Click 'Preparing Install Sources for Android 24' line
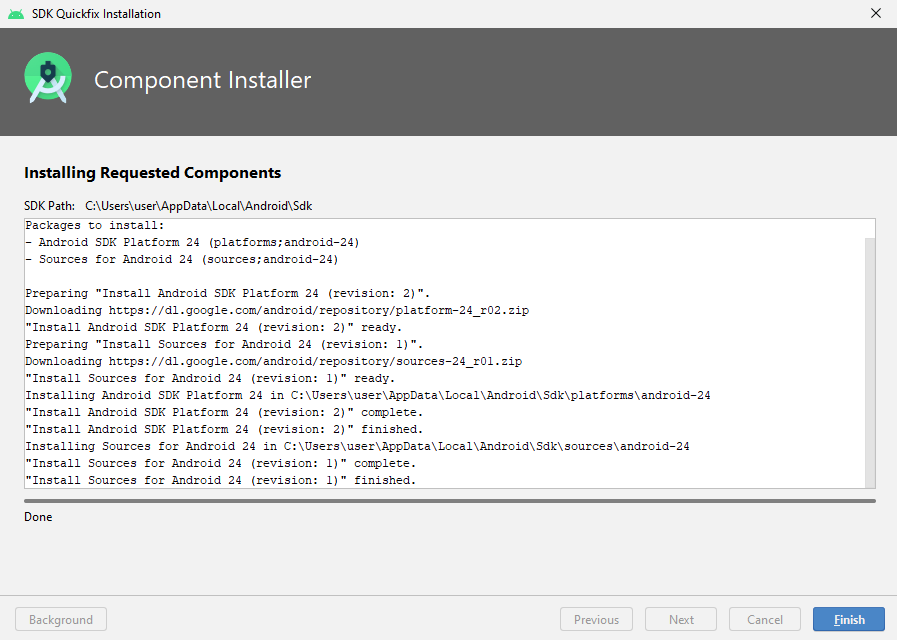897x640 pixels. pos(224,344)
